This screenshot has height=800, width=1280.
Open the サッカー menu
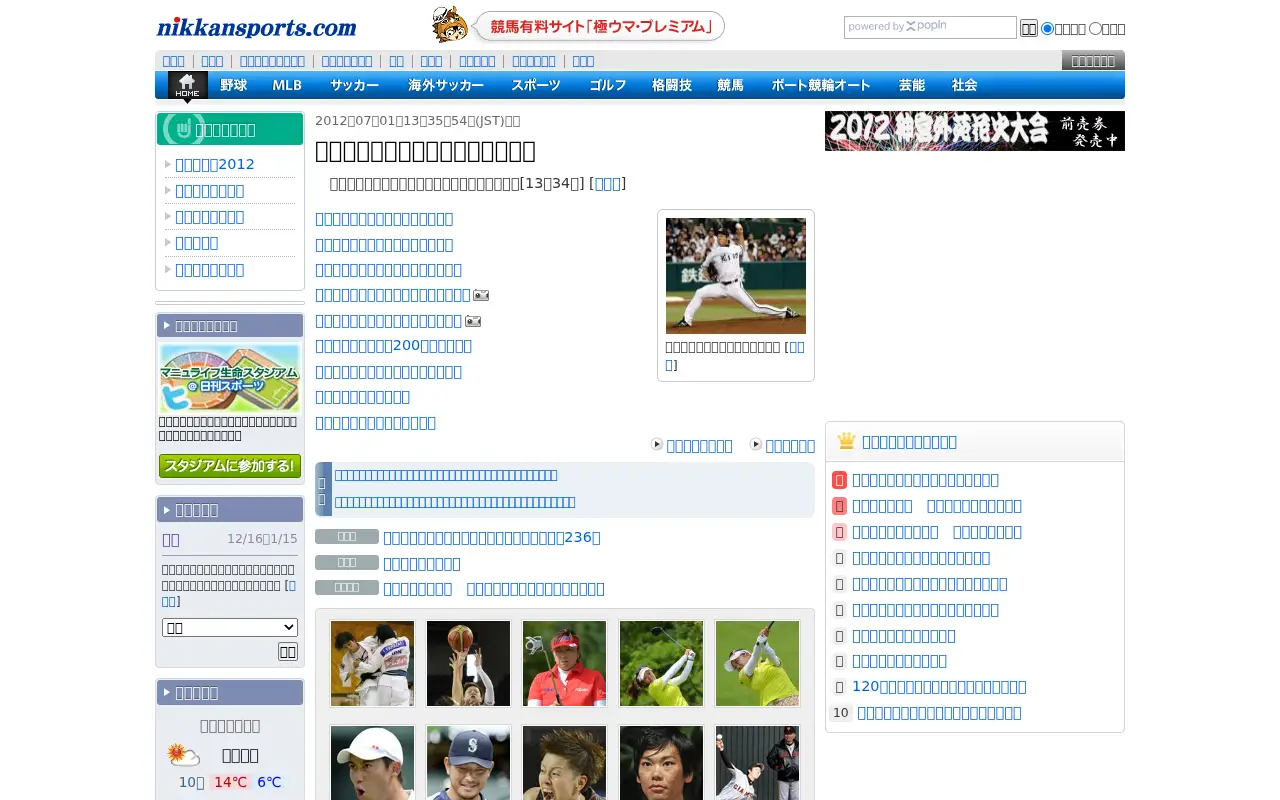(355, 85)
